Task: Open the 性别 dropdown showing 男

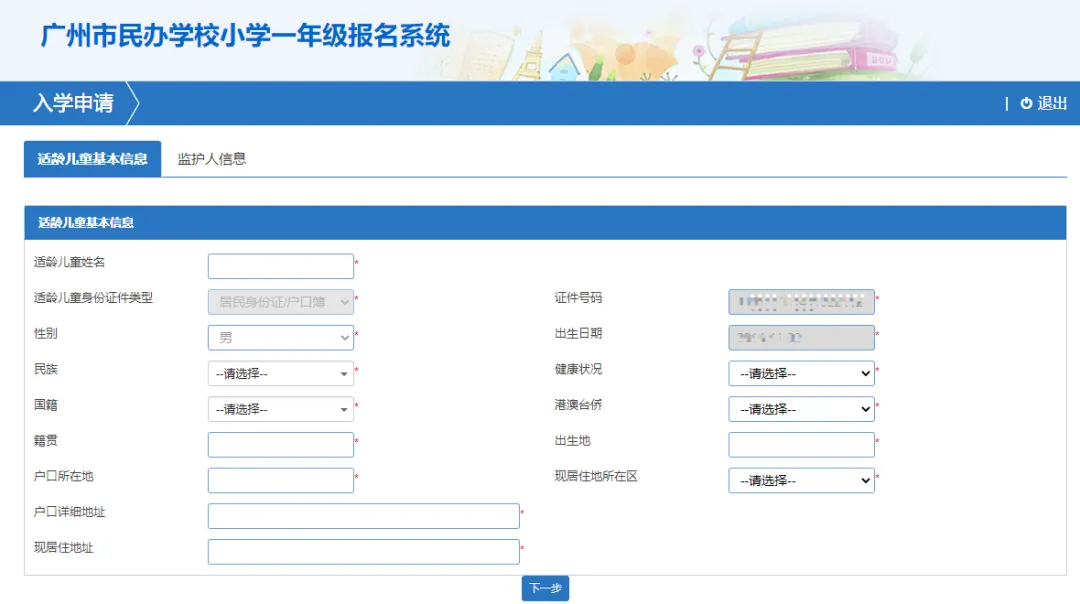Action: 280,337
